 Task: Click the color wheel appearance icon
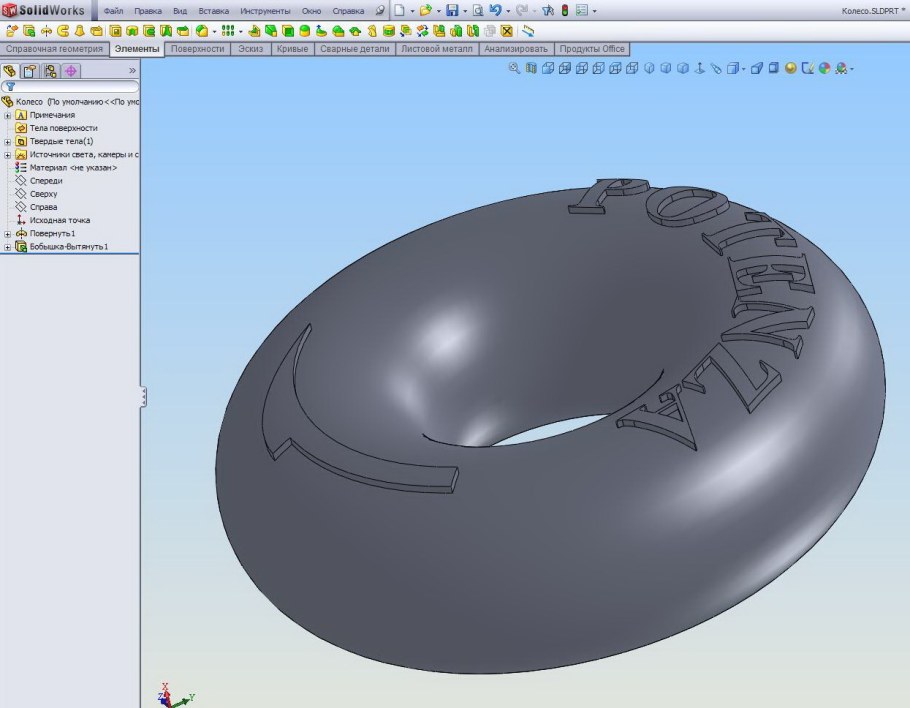pos(824,69)
